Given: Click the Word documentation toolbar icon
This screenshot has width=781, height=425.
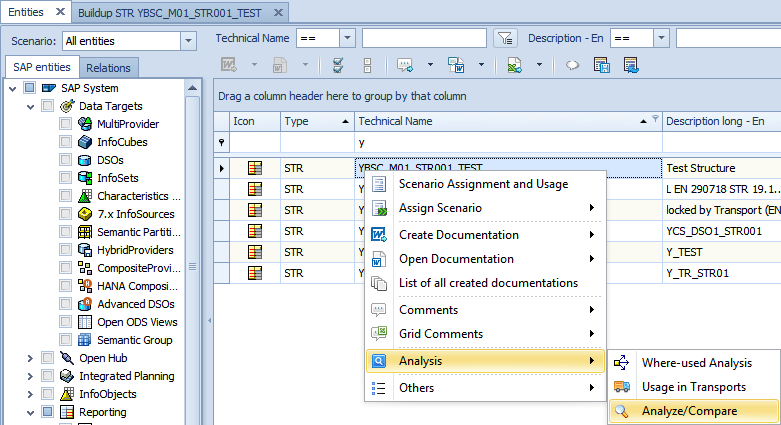Looking at the screenshot, I should point(456,66).
